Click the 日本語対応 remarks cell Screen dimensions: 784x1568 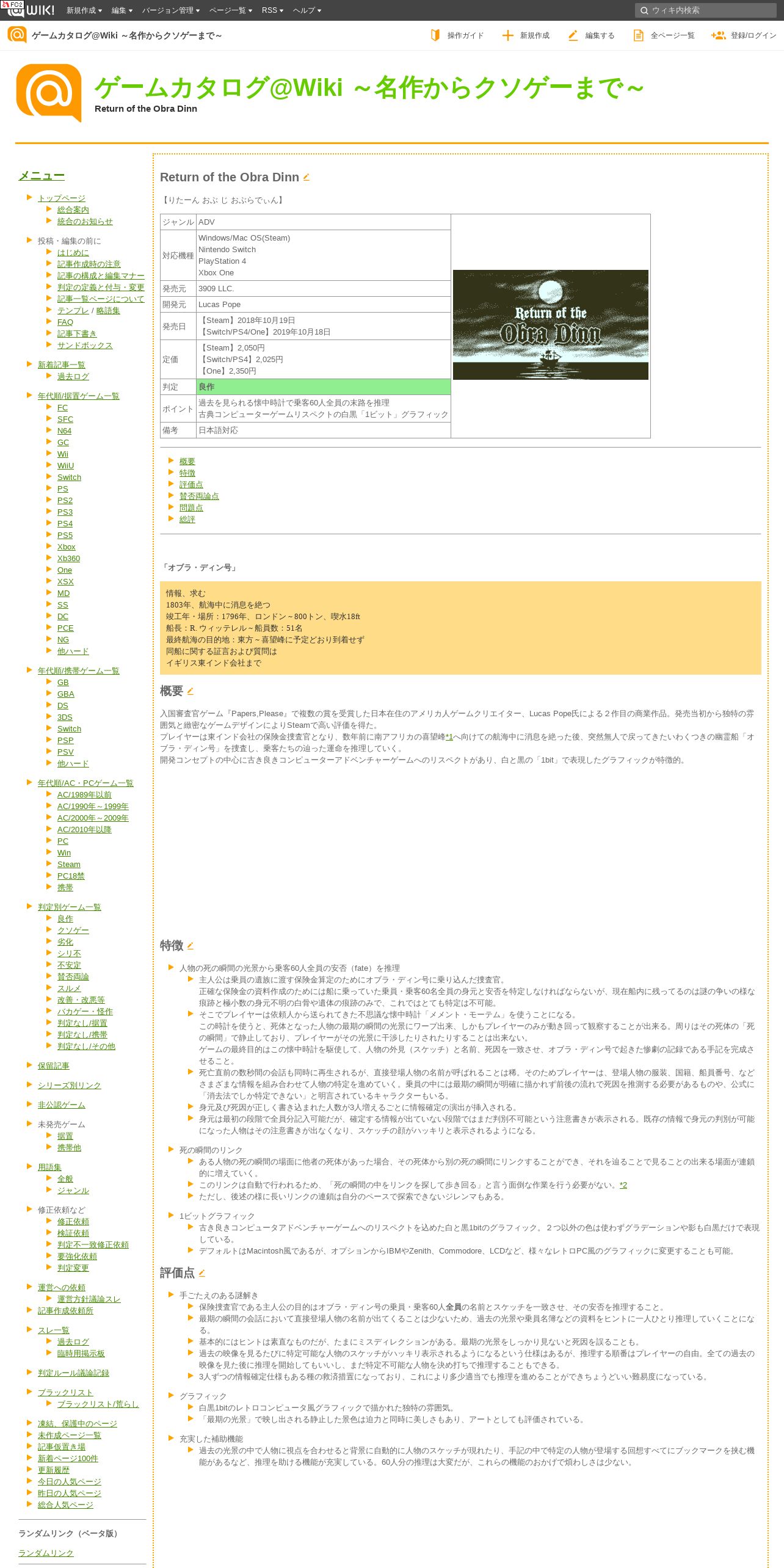(324, 430)
